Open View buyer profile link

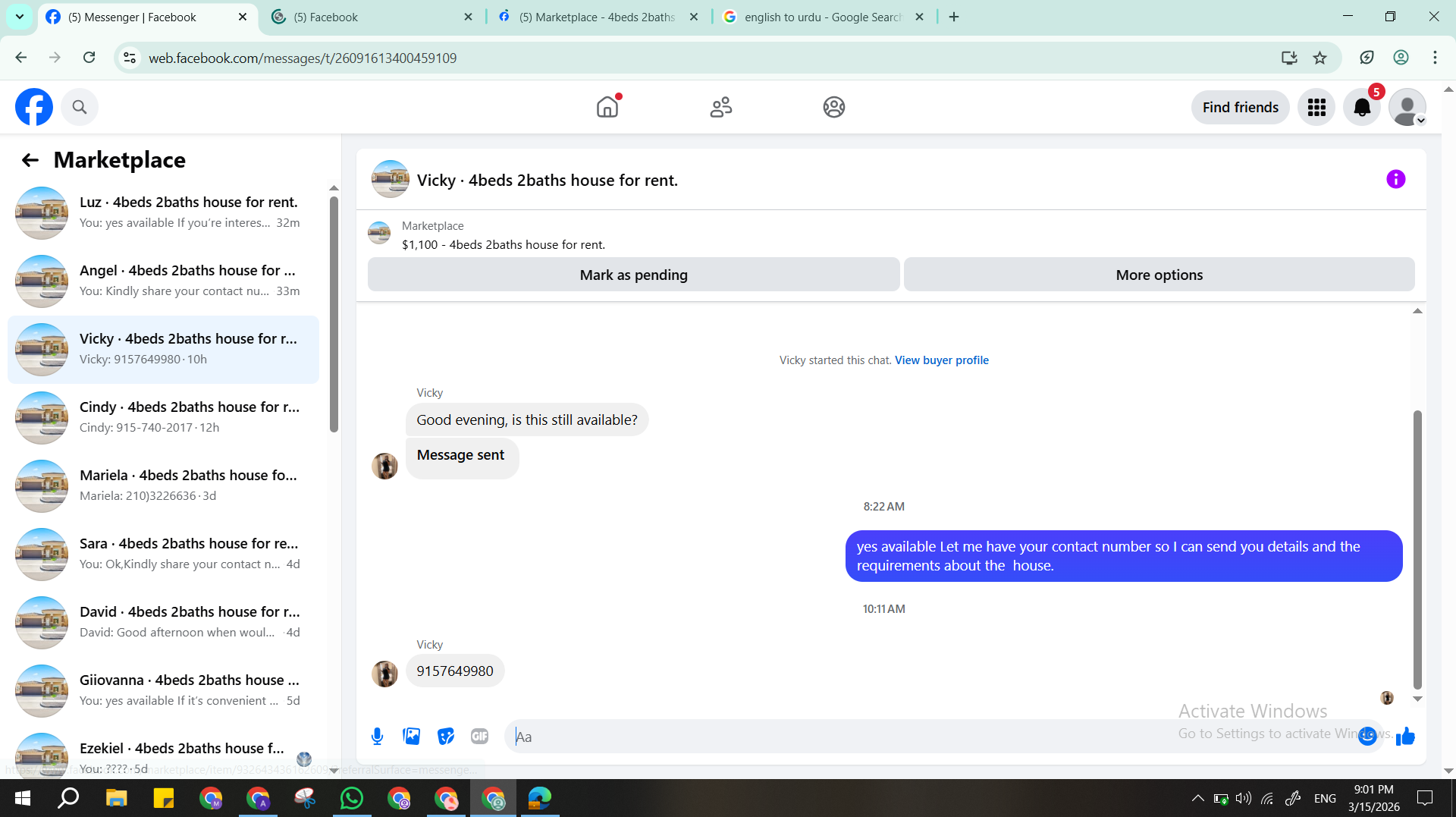click(x=942, y=360)
